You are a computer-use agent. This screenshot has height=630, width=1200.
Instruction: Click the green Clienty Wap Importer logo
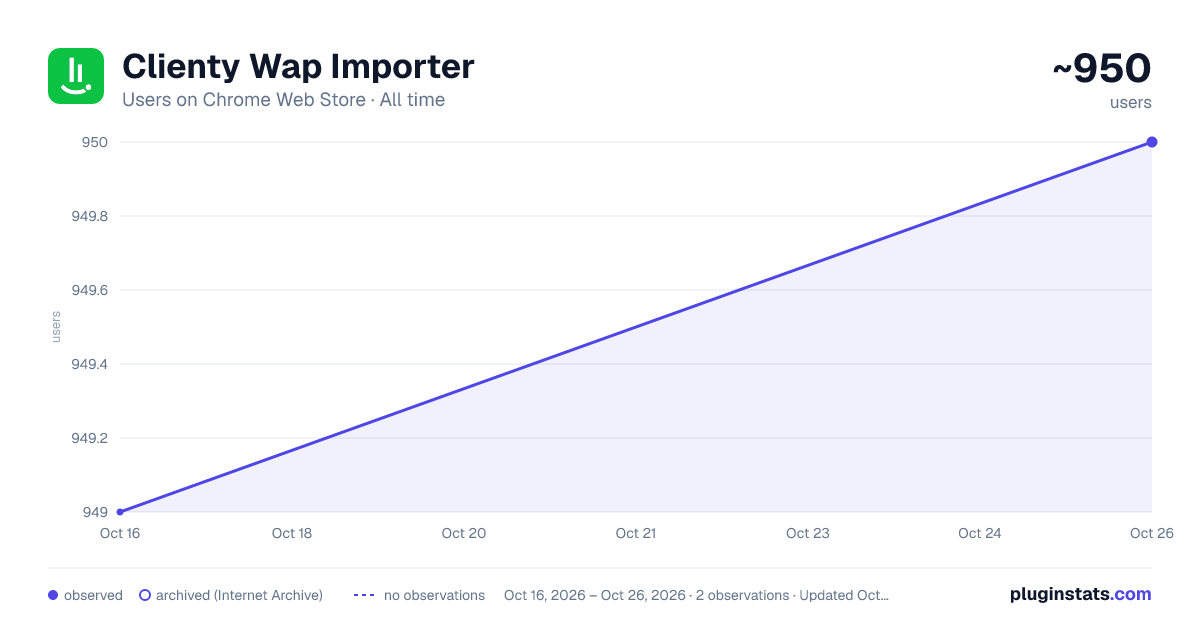tap(76, 76)
